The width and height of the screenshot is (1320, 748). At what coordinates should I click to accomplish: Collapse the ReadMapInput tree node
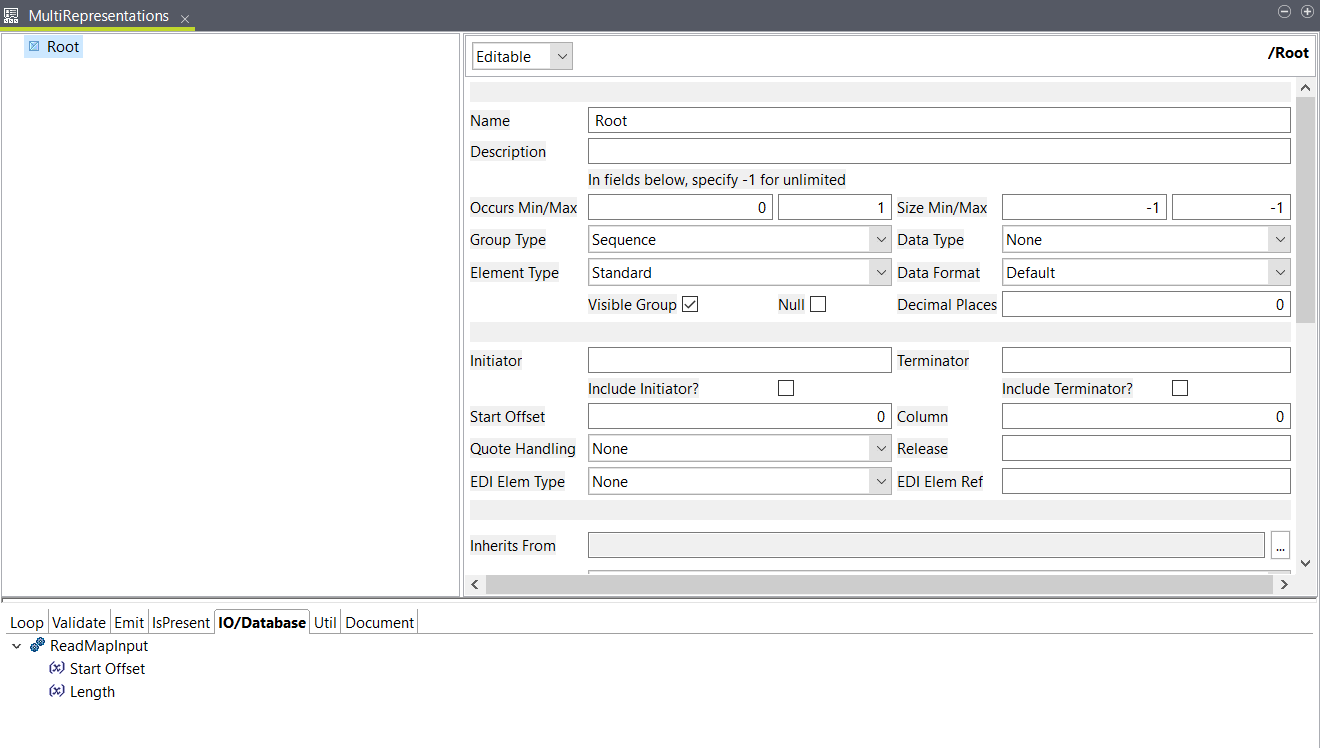pyautogui.click(x=16, y=645)
